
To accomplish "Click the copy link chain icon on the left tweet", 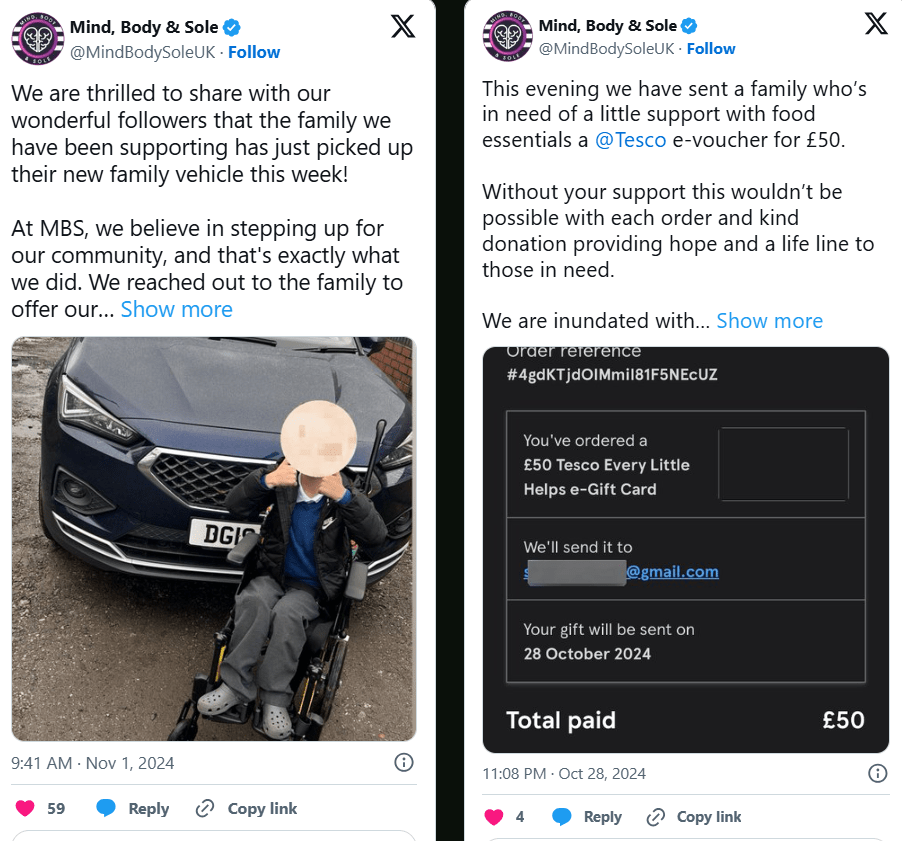I will (205, 808).
